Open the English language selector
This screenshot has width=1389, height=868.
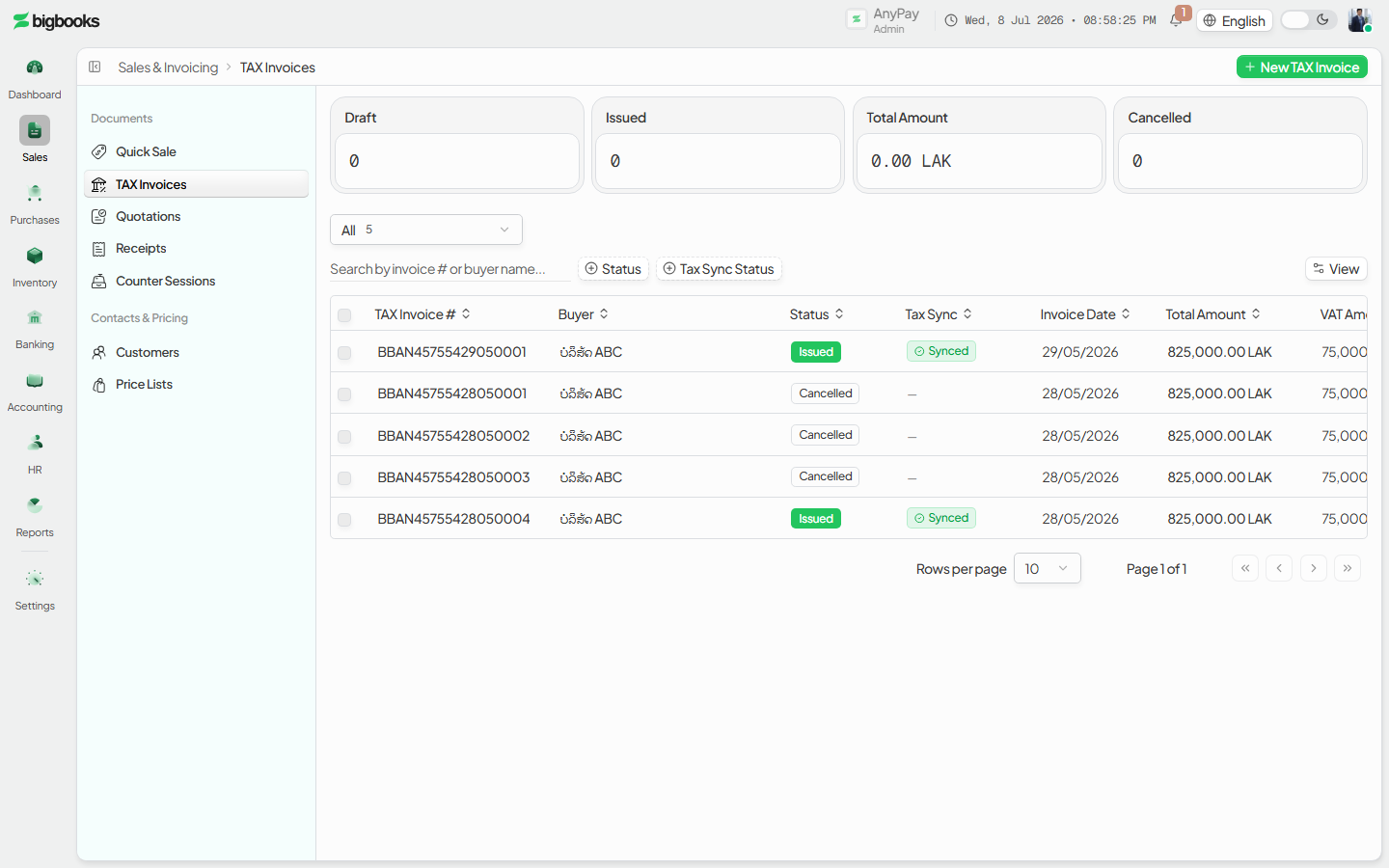[x=1235, y=20]
